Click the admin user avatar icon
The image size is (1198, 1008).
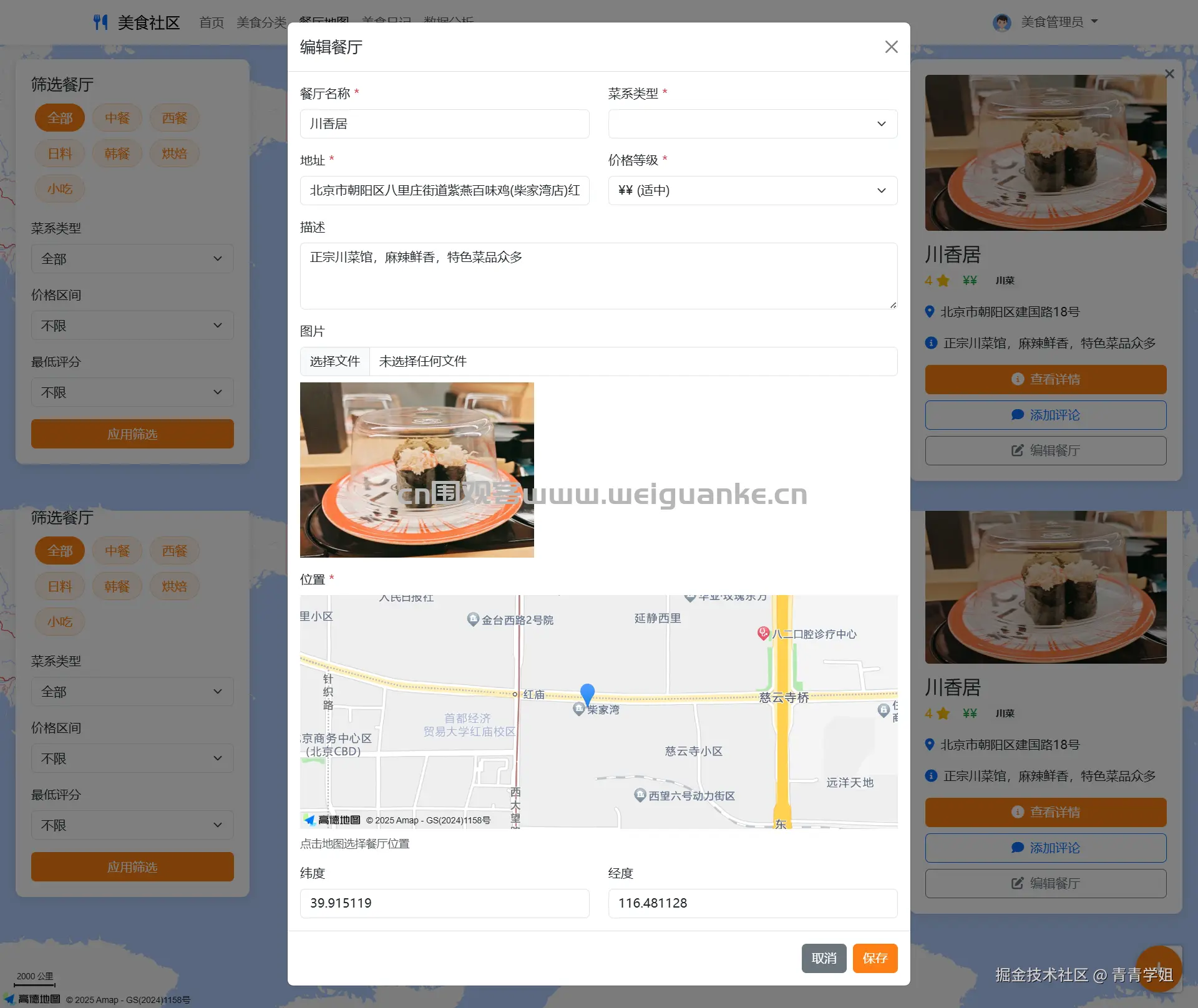(x=1002, y=22)
